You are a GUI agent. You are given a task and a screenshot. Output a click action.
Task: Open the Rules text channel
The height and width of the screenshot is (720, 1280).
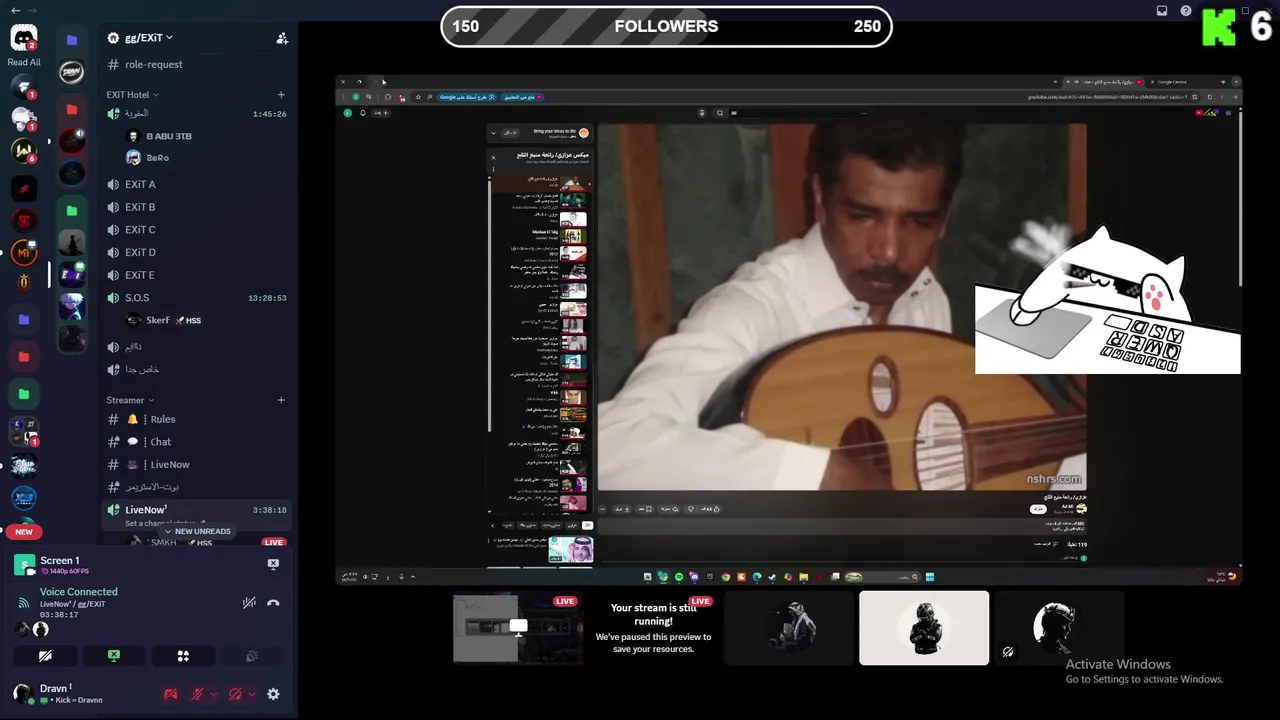(x=198, y=419)
